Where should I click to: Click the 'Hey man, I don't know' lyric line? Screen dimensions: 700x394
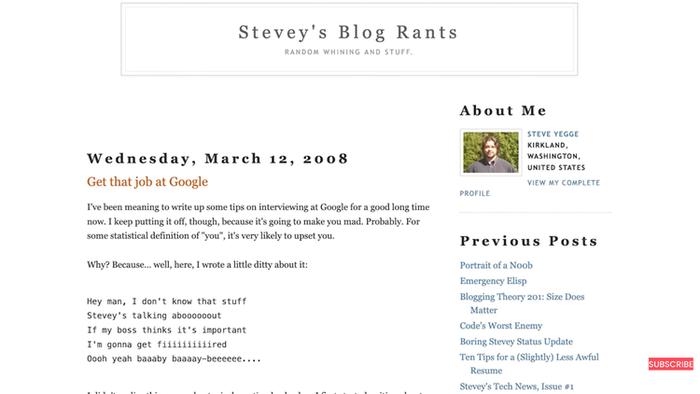pos(167,301)
